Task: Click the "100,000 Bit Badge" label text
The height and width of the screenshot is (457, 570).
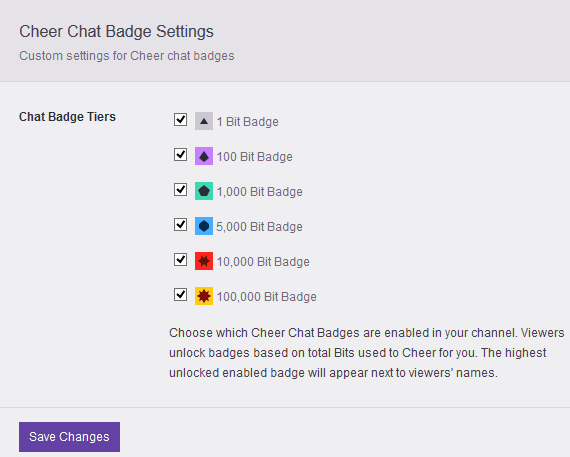Action: [266, 297]
